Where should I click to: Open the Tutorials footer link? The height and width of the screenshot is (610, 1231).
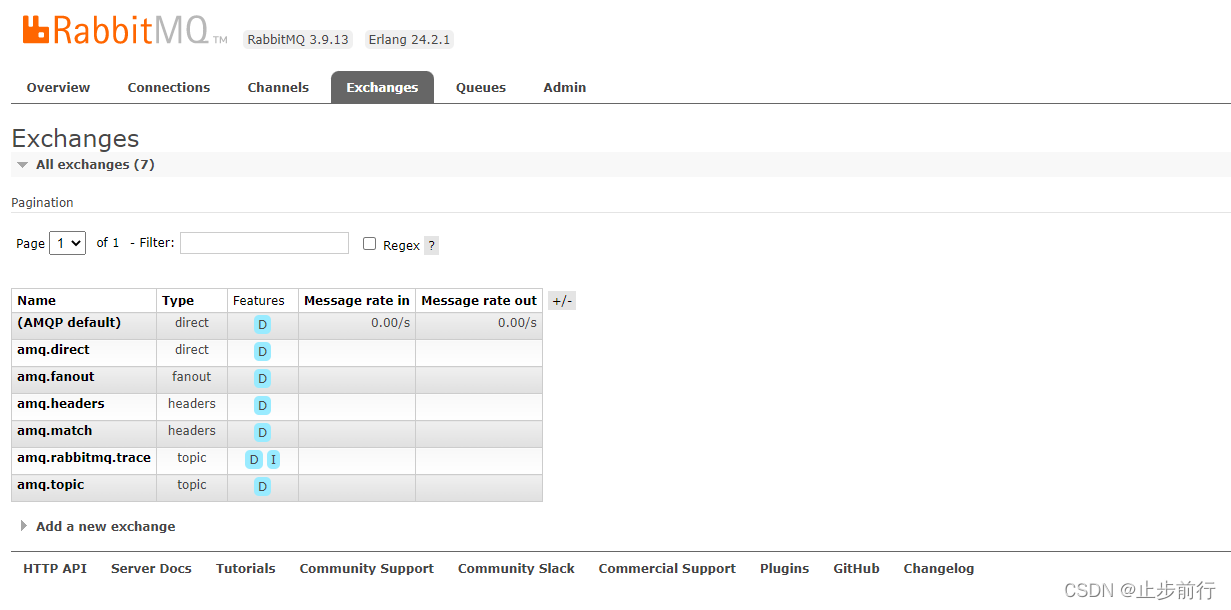click(x=246, y=569)
